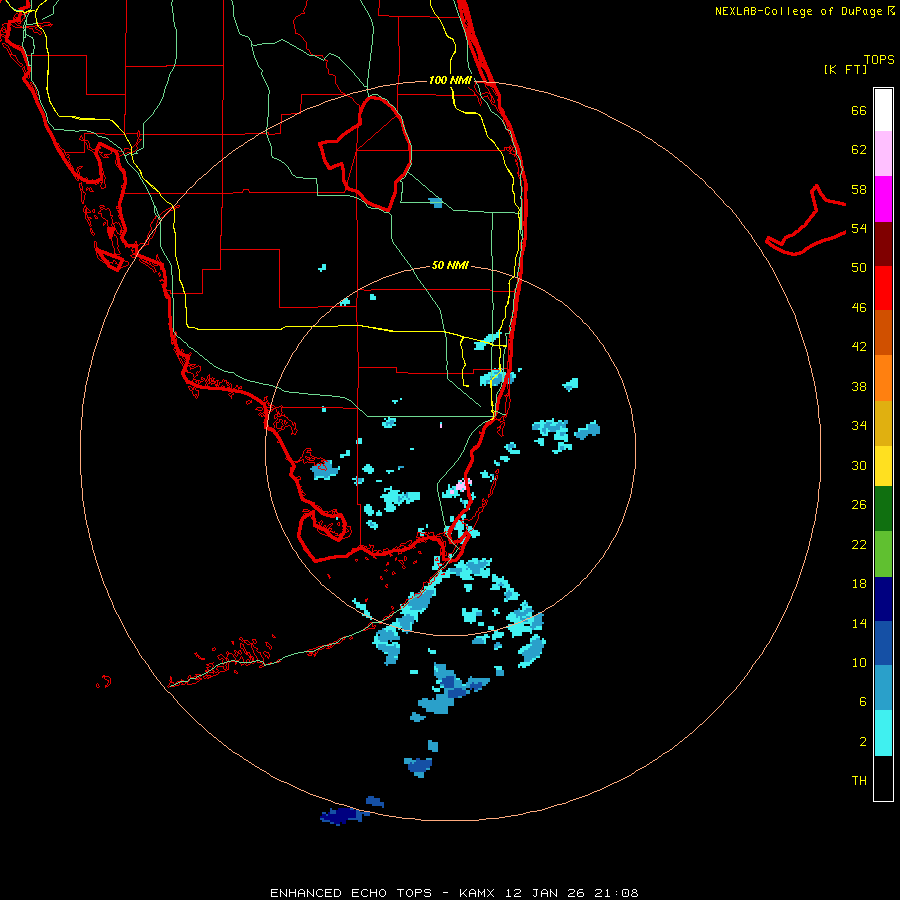Click the 2 value on the legend

click(863, 742)
